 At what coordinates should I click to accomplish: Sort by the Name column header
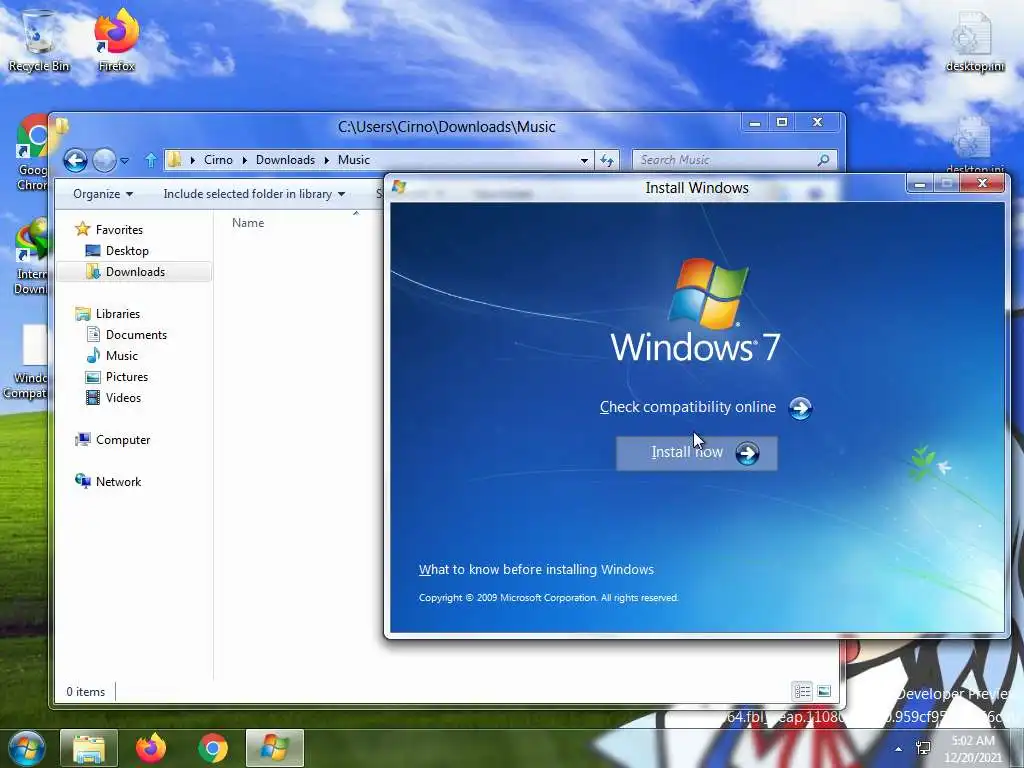[248, 223]
